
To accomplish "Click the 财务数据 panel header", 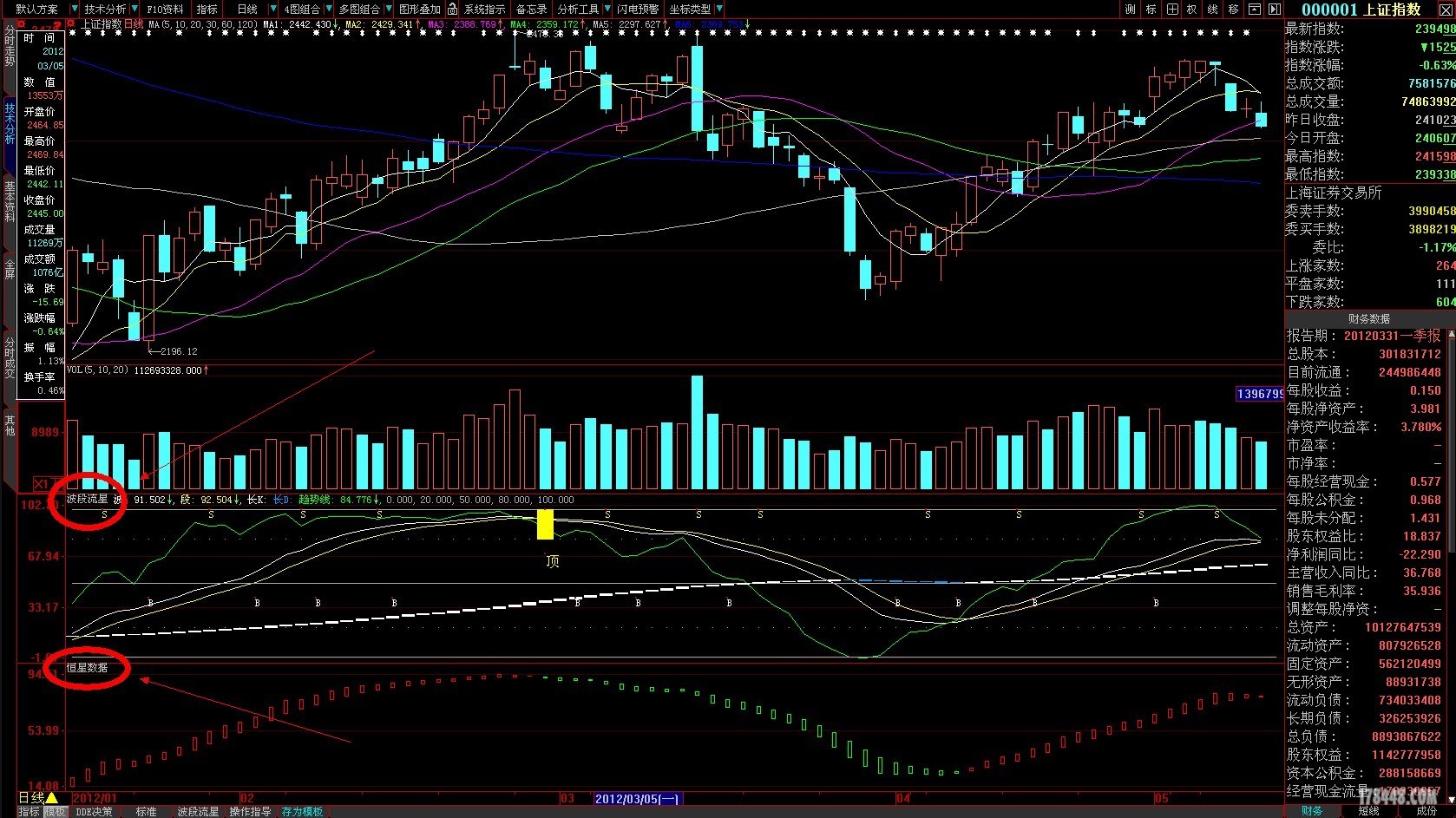I will (x=1369, y=318).
